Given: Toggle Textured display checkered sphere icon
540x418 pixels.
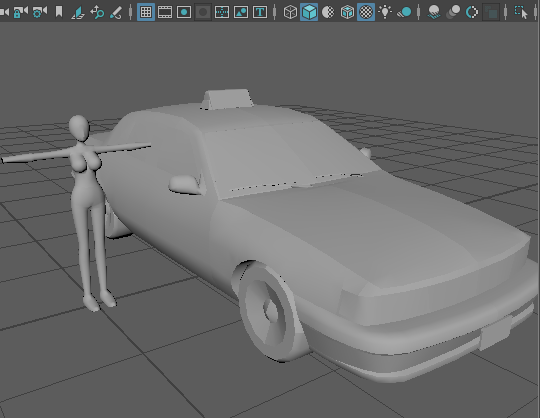Looking at the screenshot, I should click(366, 12).
